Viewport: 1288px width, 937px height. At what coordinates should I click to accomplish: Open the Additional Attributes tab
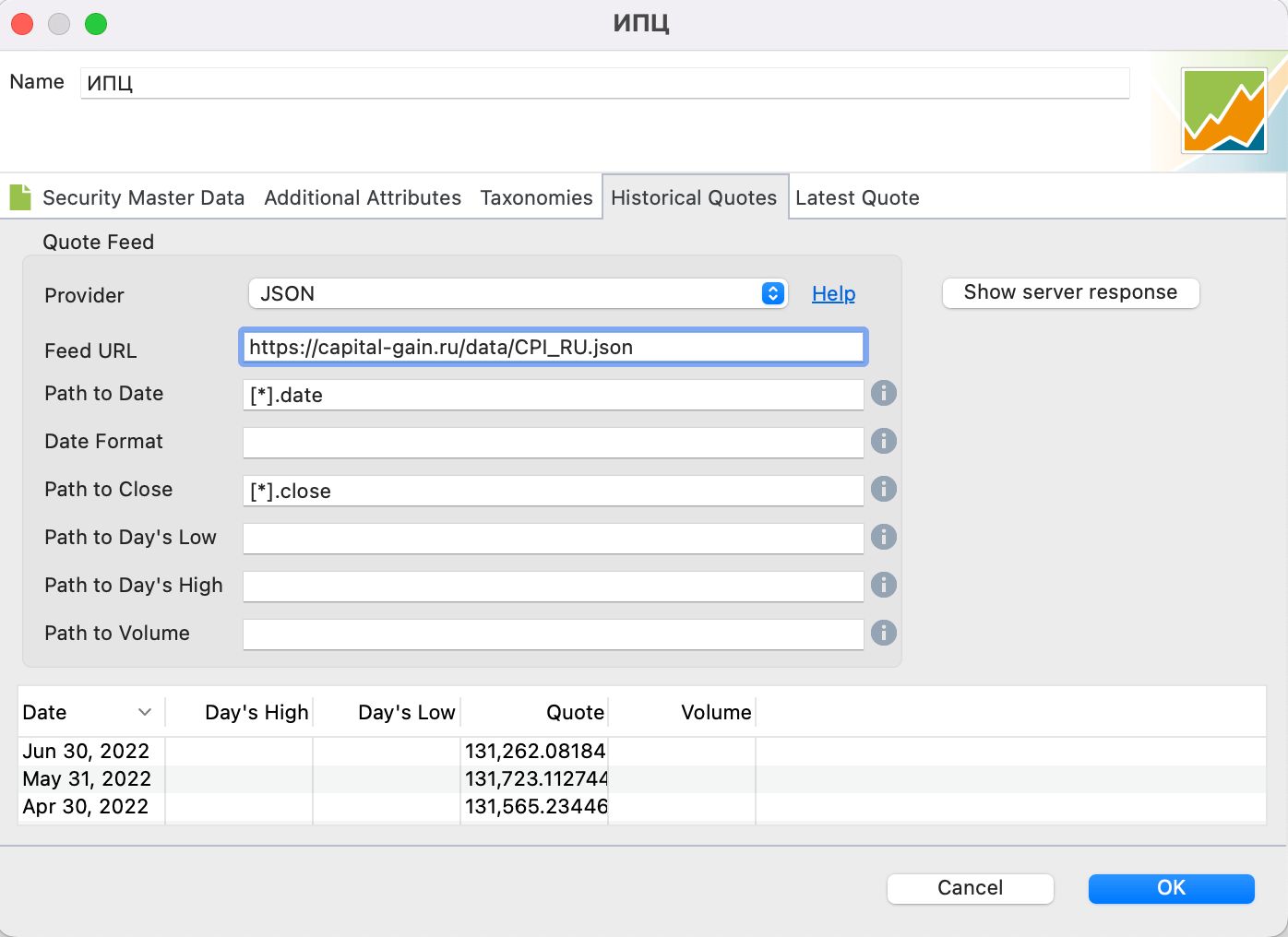[x=363, y=198]
